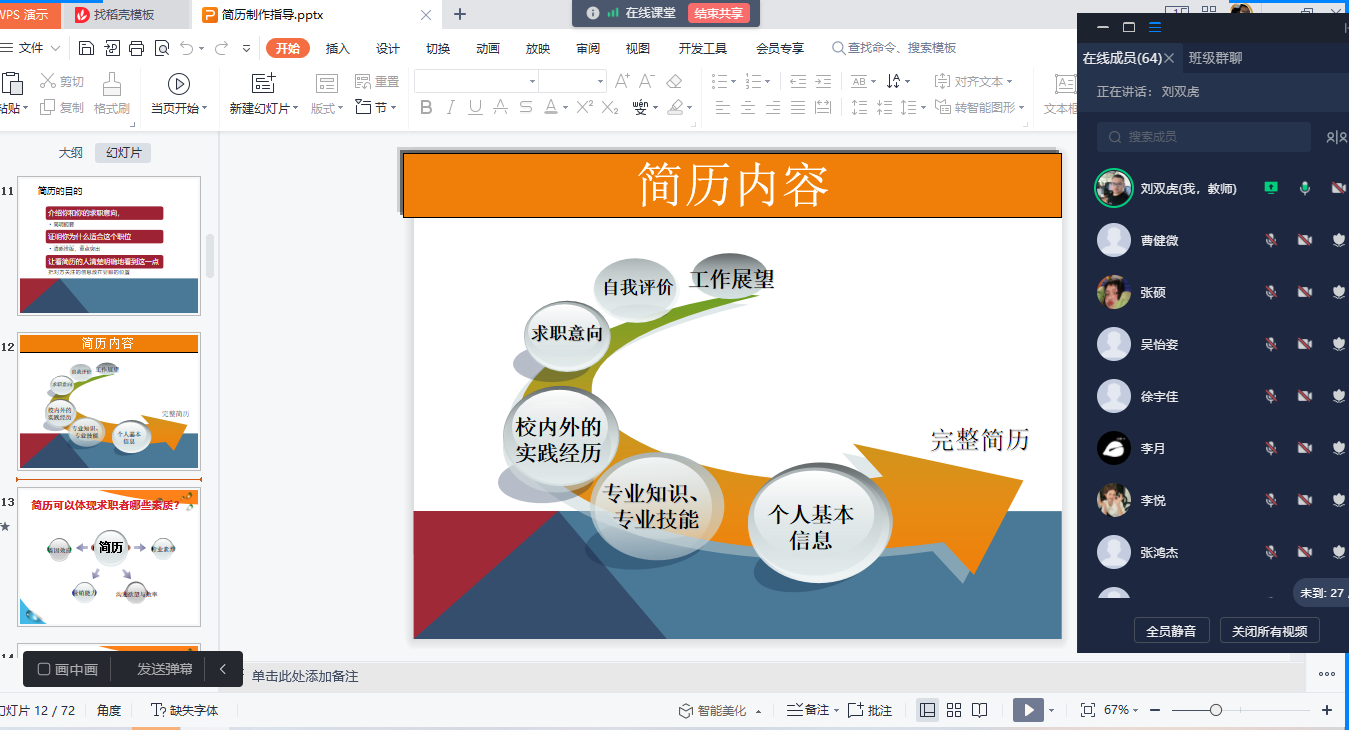Expand the font name combo box

coord(530,81)
